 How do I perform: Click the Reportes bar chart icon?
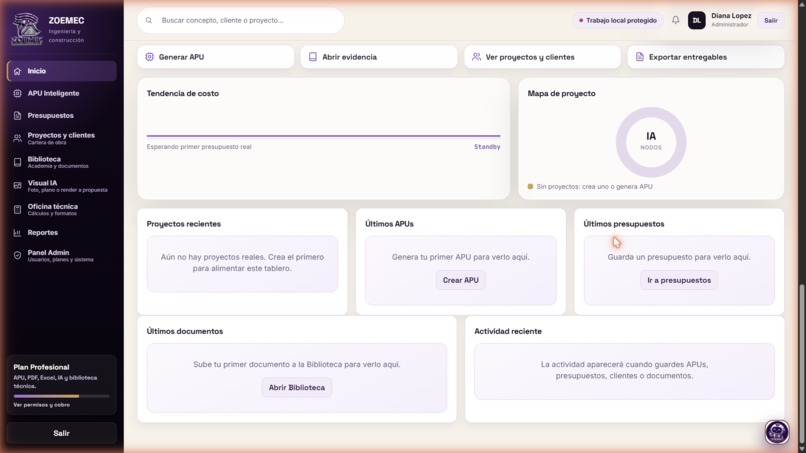coord(17,232)
